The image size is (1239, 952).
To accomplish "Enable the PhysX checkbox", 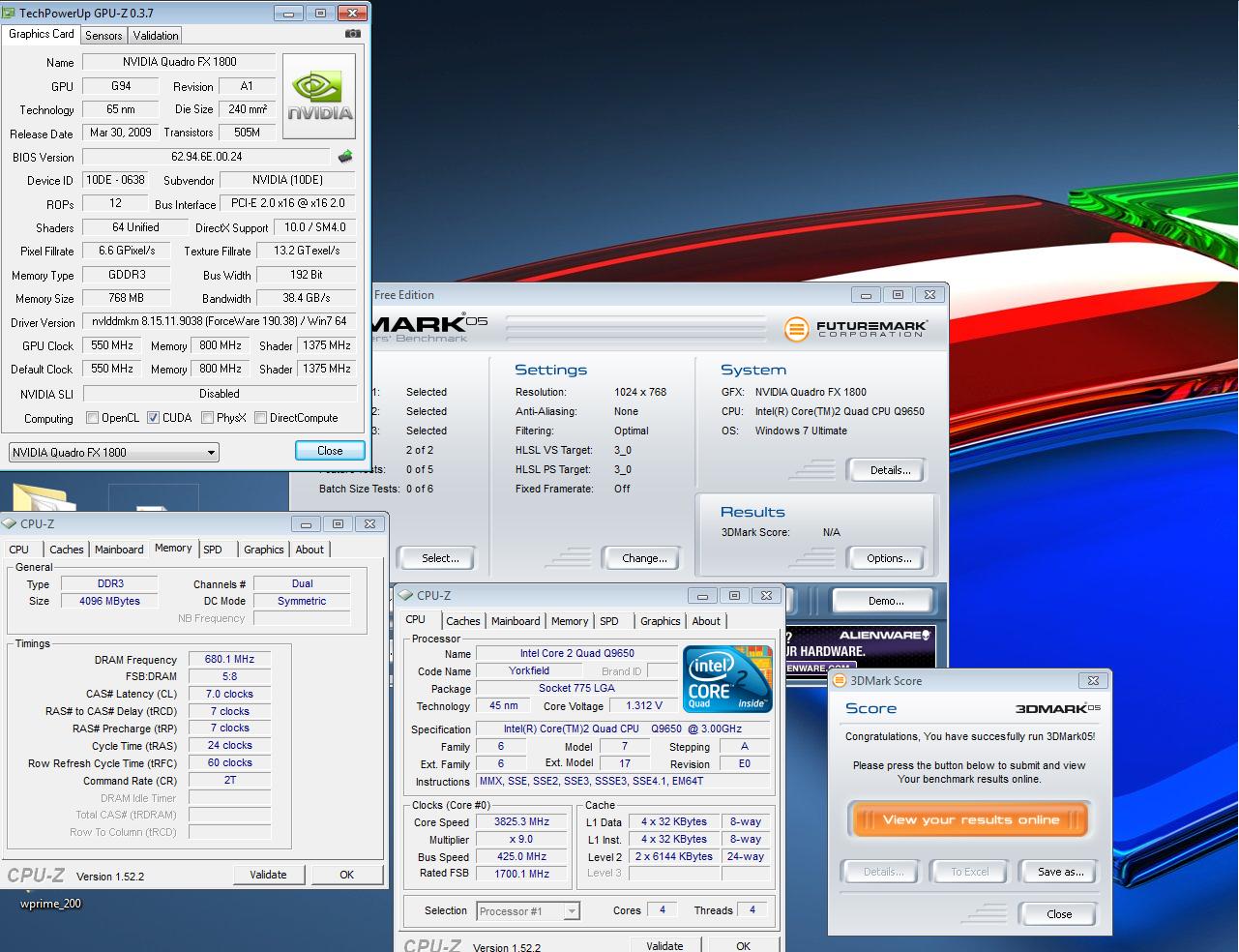I will tap(207, 418).
